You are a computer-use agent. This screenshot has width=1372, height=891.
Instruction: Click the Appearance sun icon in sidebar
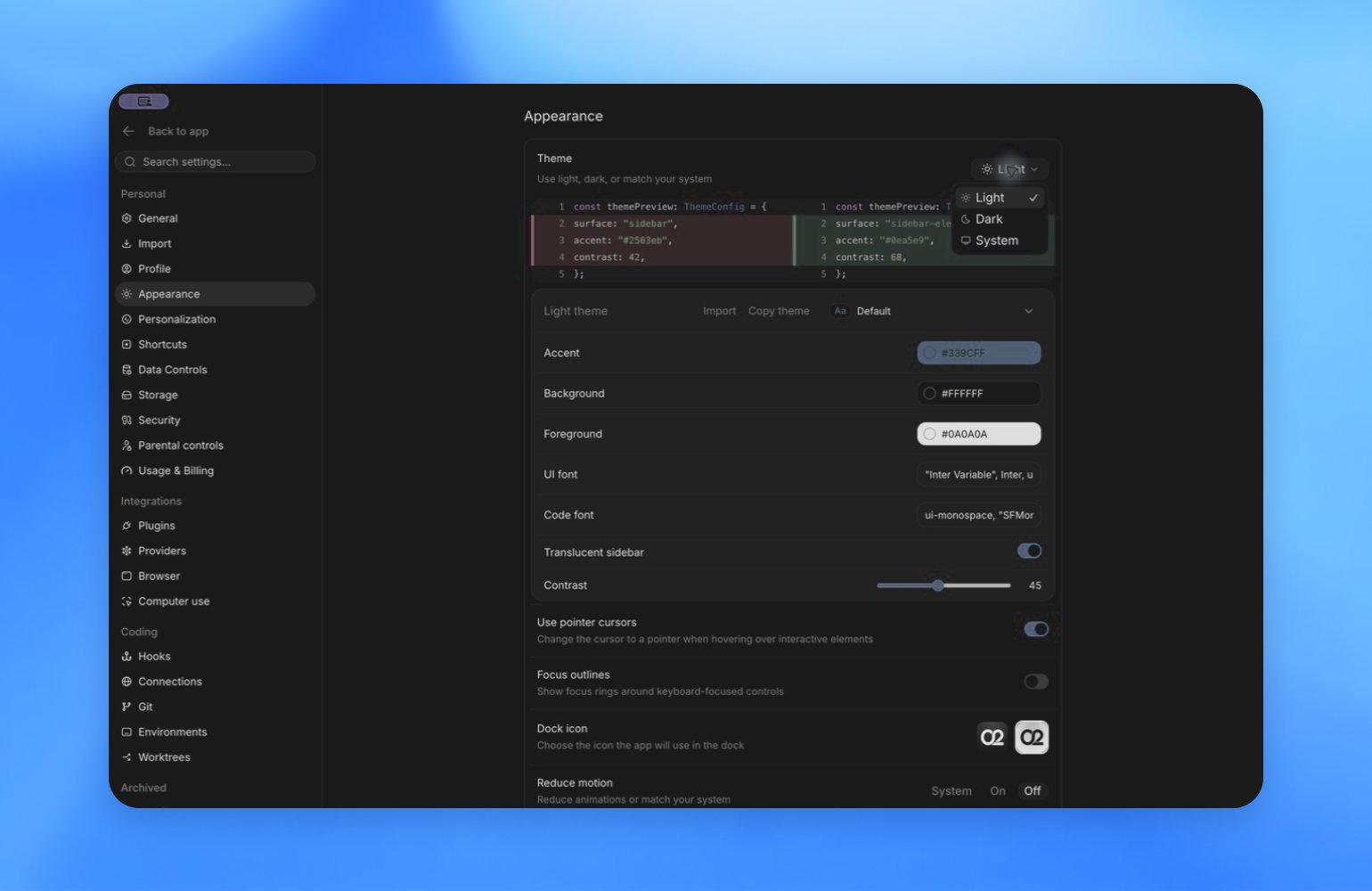pos(127,294)
